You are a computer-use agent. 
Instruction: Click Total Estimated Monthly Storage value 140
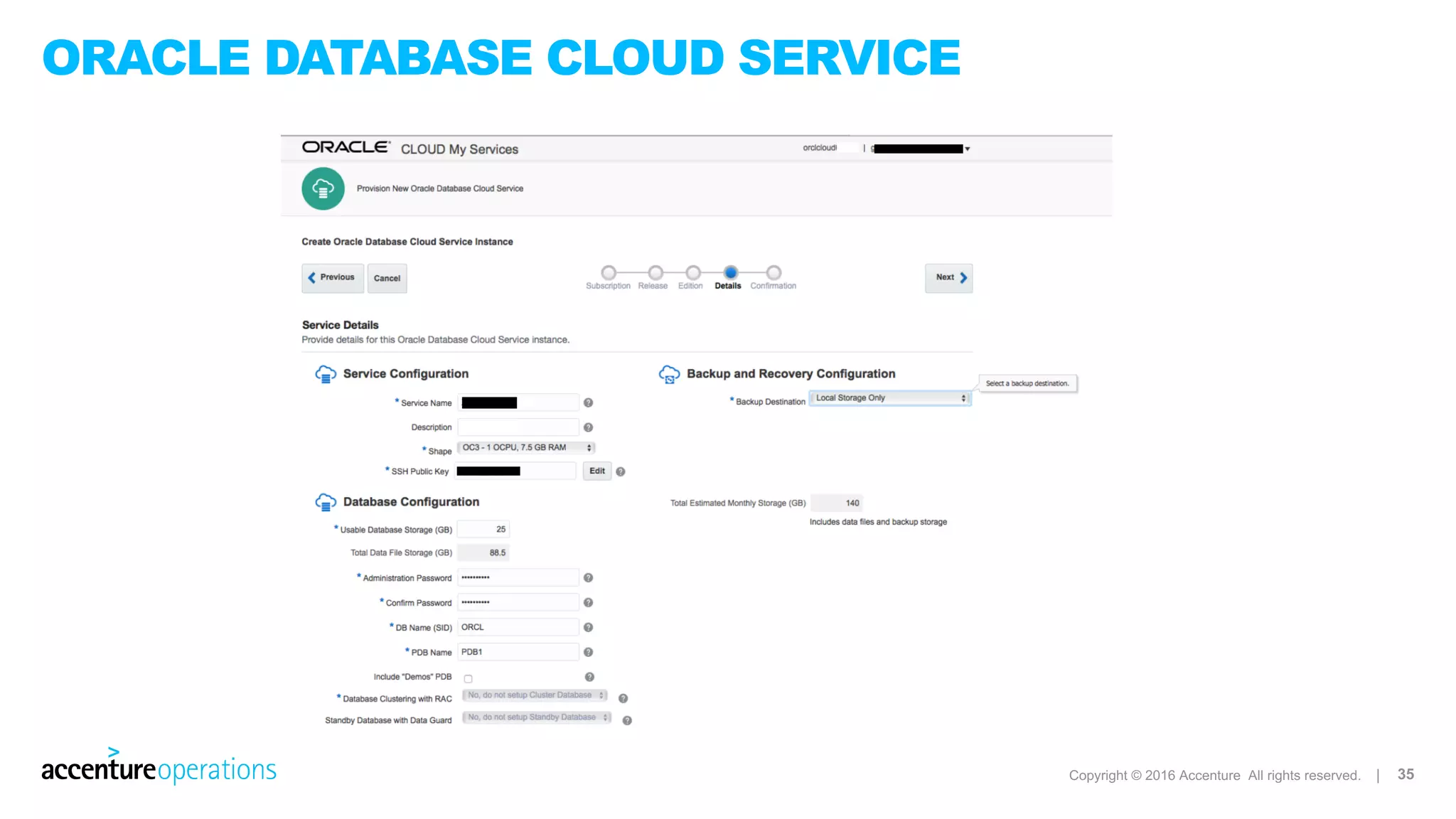[837, 503]
